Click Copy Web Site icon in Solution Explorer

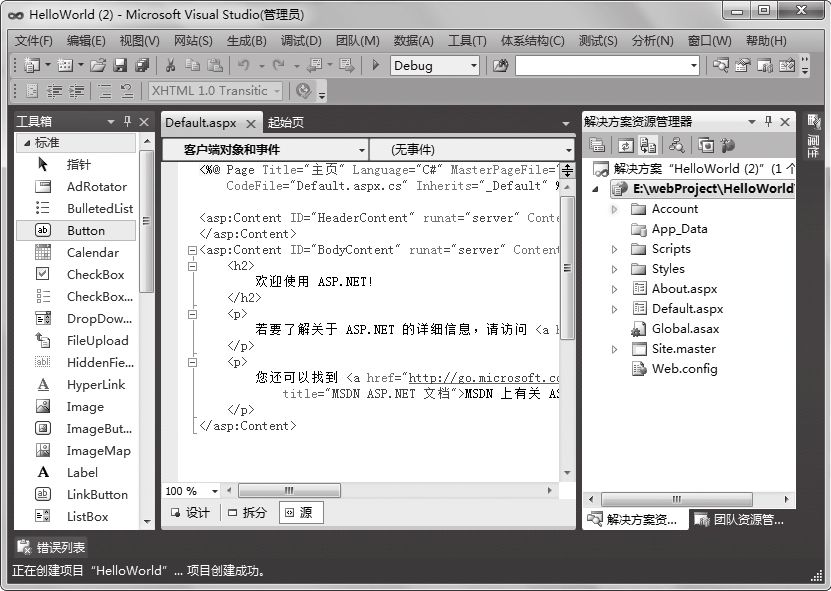tap(706, 145)
